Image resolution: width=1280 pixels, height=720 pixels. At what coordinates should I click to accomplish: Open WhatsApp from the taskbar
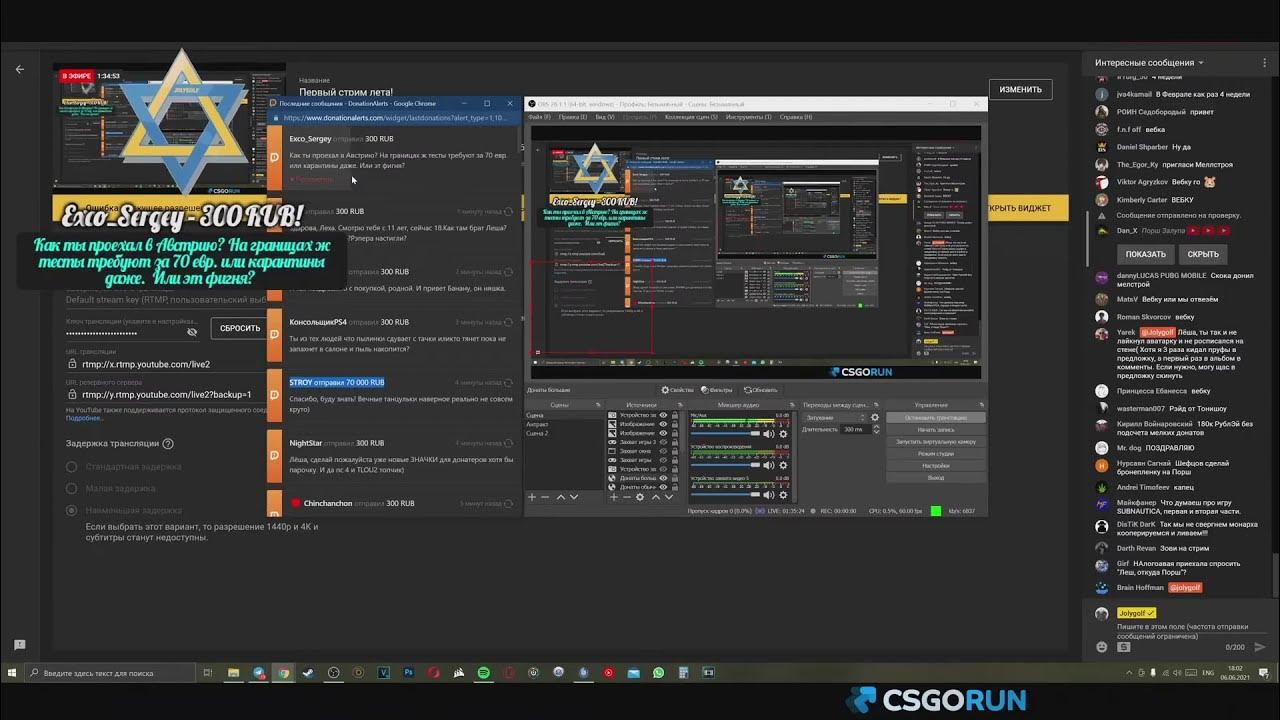point(658,672)
